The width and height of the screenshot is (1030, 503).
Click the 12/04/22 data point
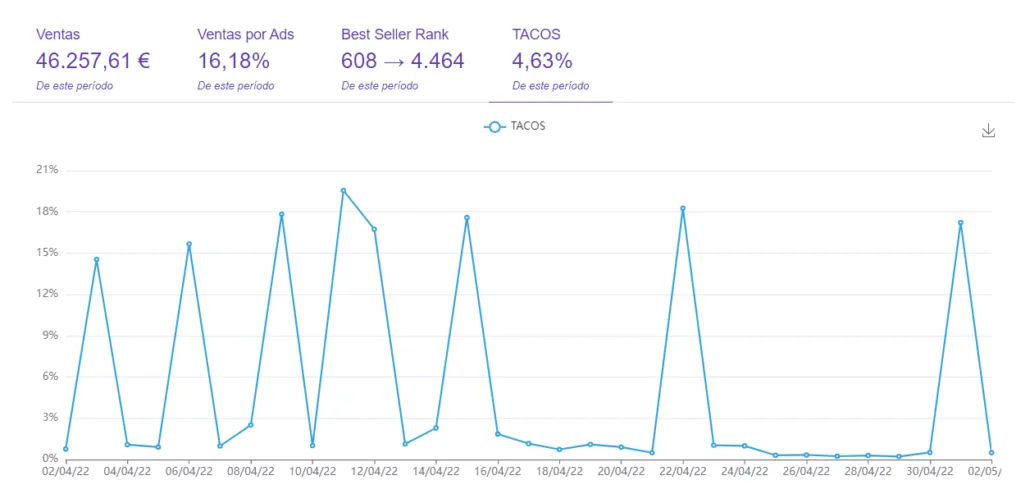374,229
